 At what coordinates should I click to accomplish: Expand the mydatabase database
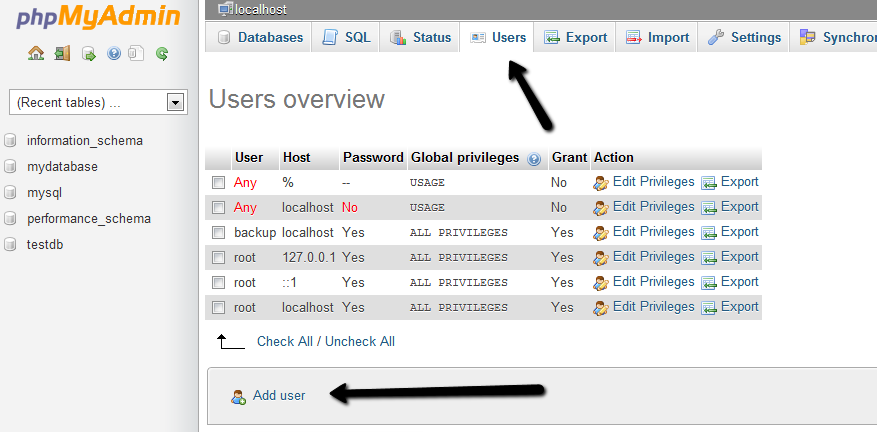[62, 167]
